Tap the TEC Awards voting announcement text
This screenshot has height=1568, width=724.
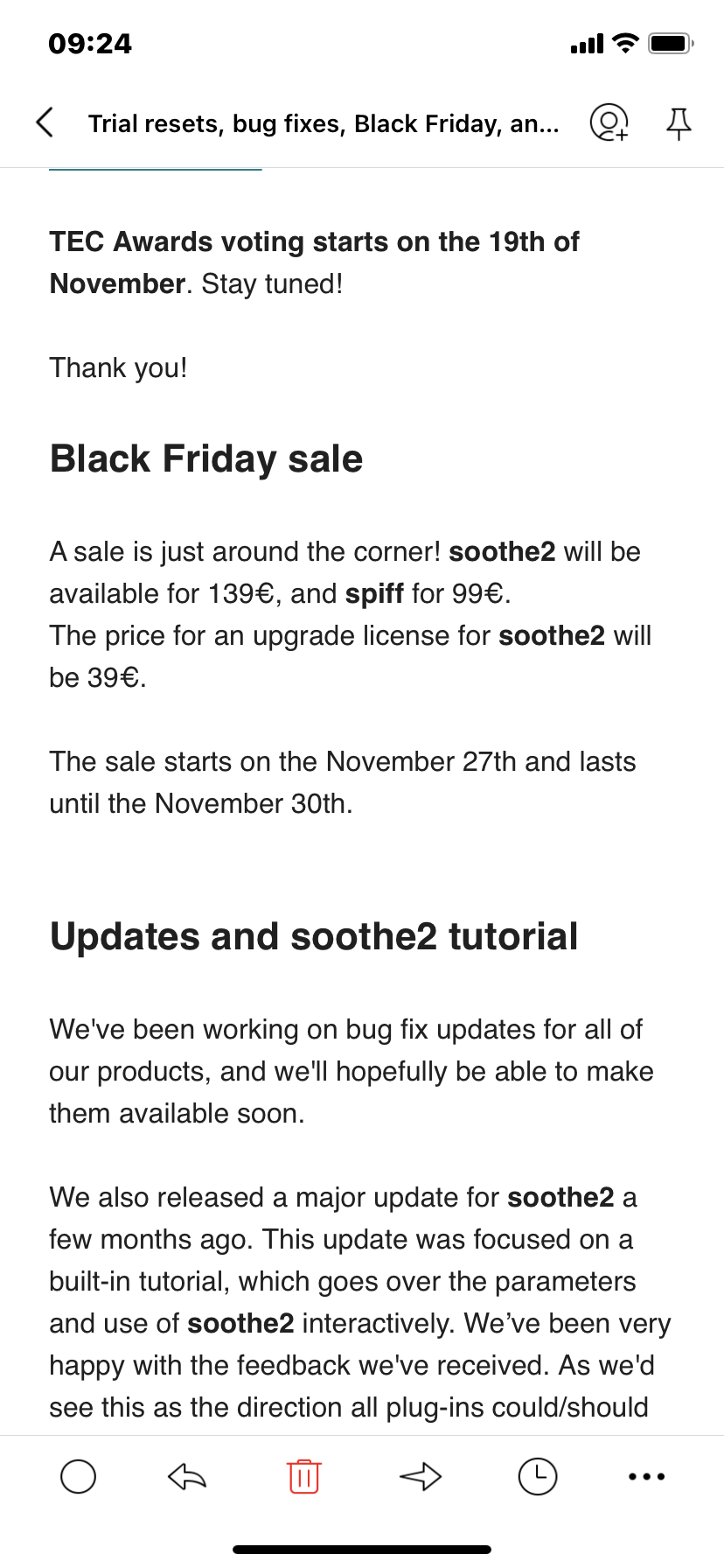tap(314, 262)
